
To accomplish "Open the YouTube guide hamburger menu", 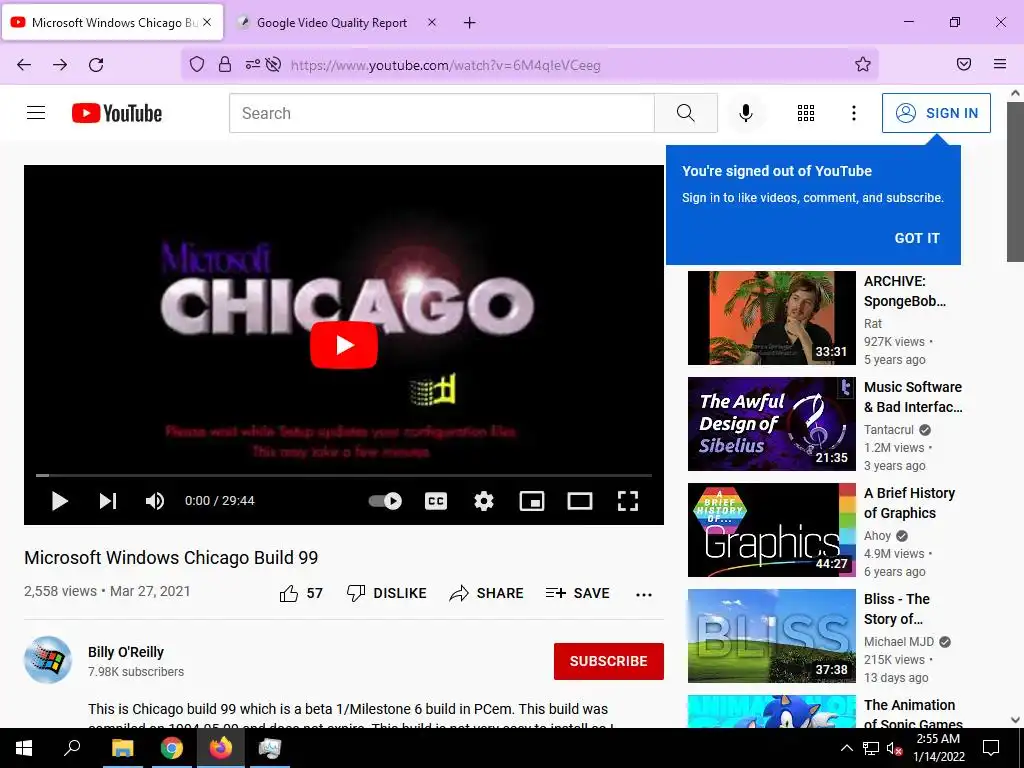I will pos(36,113).
